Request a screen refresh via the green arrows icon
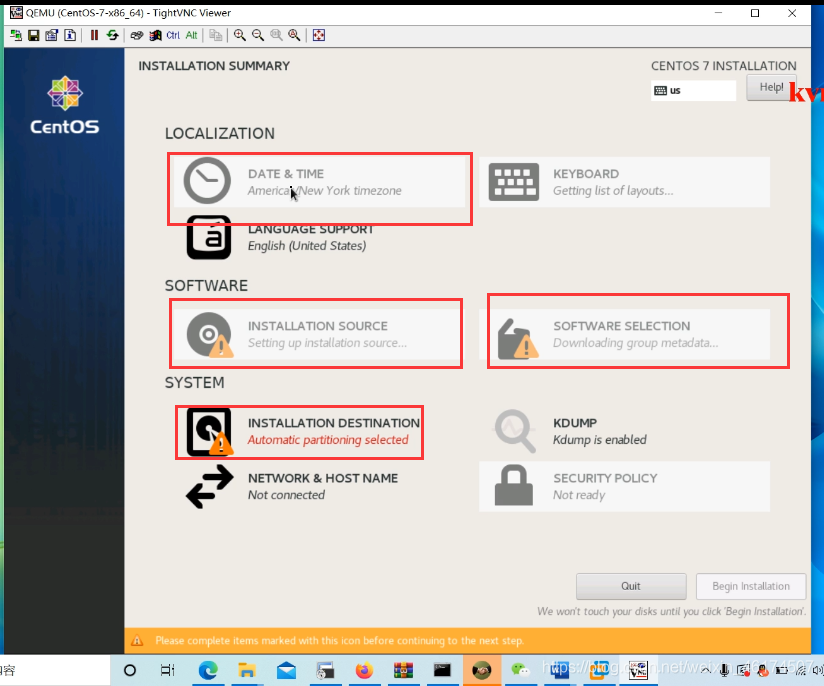Image resolution: width=824 pixels, height=686 pixels. pyautogui.click(x=112, y=35)
